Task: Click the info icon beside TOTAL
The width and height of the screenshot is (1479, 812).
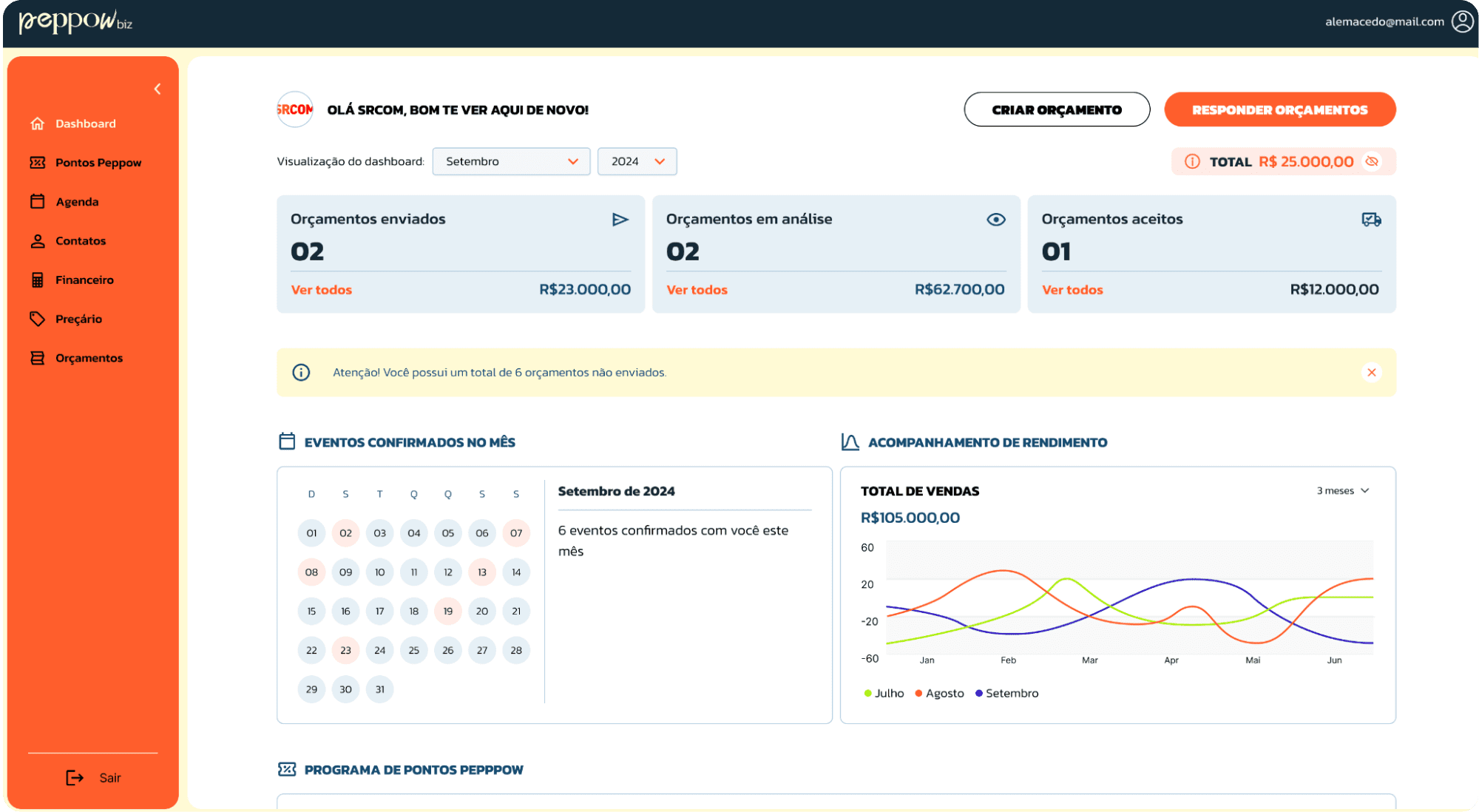Action: (1192, 162)
